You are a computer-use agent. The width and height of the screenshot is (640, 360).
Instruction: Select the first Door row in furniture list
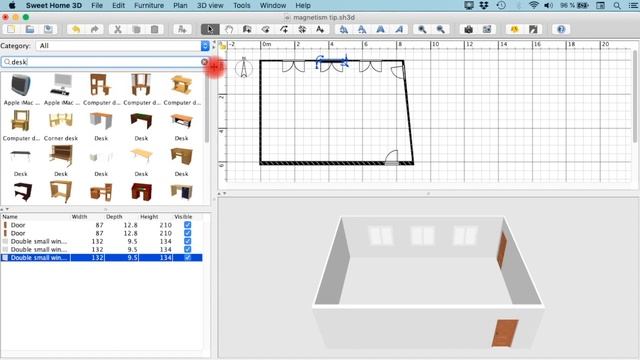pos(101,225)
